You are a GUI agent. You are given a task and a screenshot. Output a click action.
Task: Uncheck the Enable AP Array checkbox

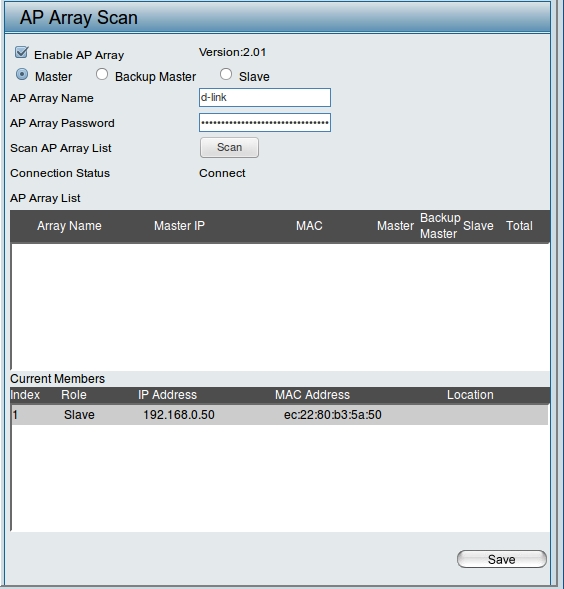tap(21, 52)
